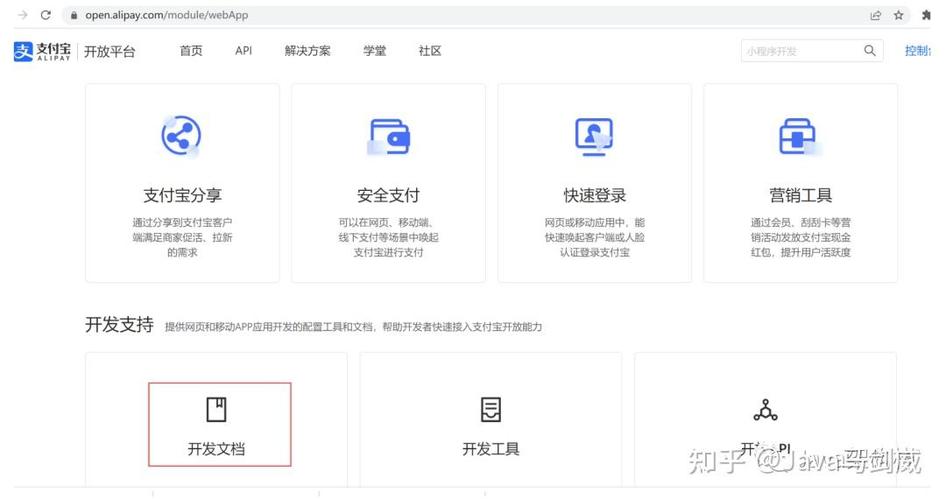Open 社区 navigation link
This screenshot has width=946, height=500.
click(x=430, y=51)
